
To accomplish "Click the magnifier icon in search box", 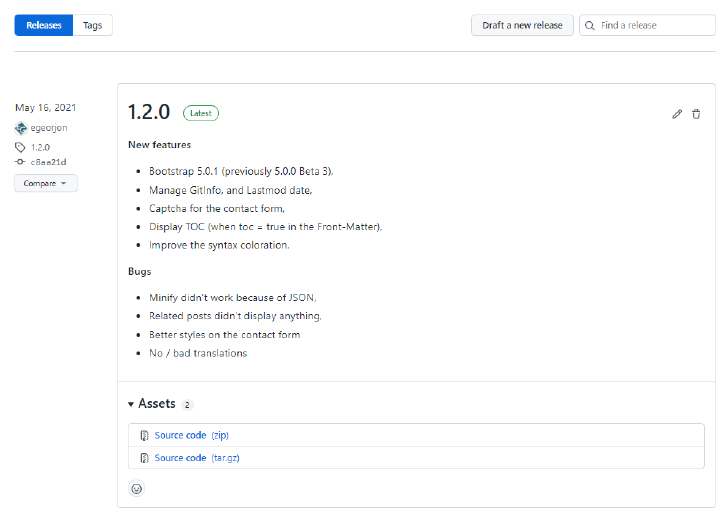I will point(590,25).
